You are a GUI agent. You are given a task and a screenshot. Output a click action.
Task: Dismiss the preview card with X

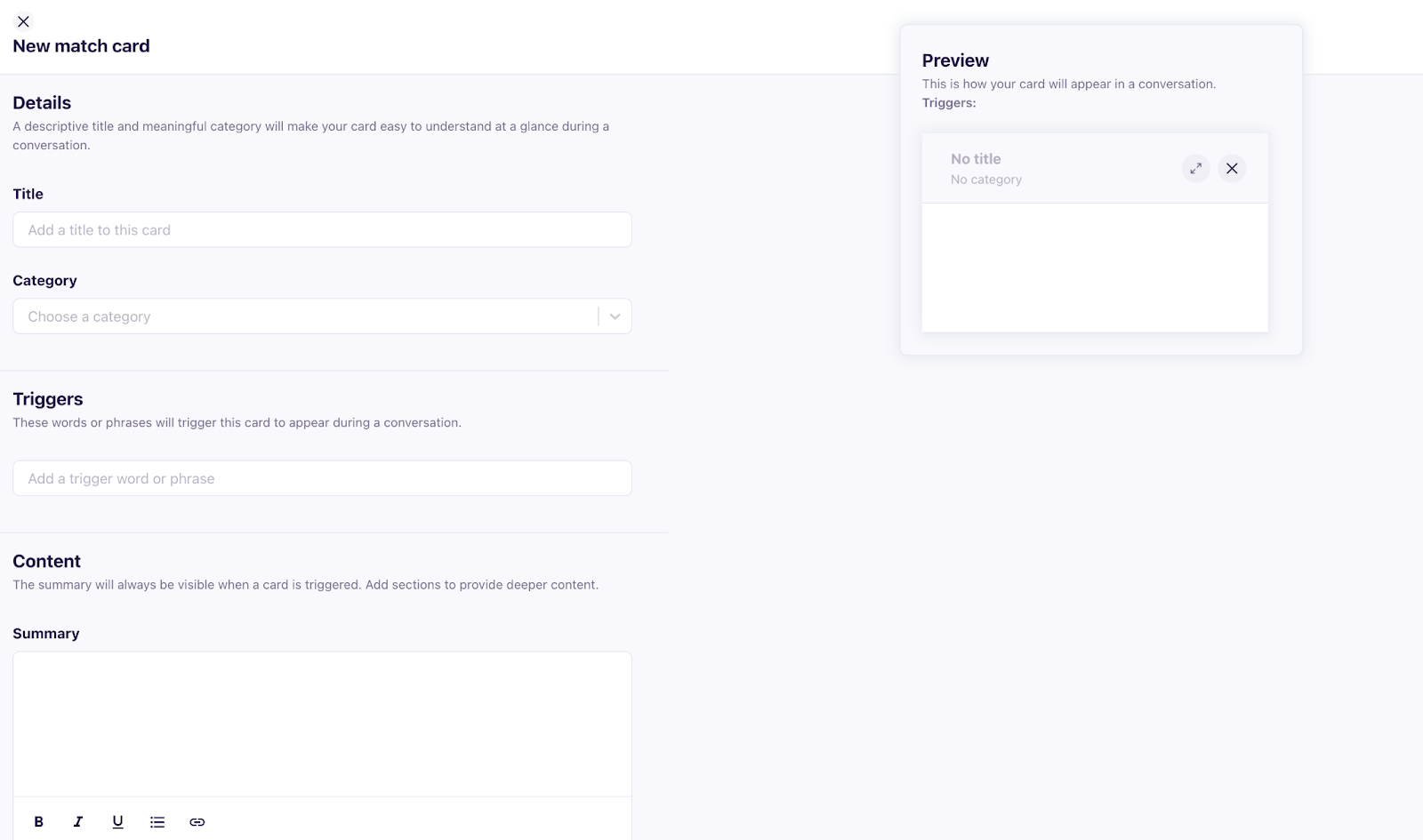(1232, 168)
